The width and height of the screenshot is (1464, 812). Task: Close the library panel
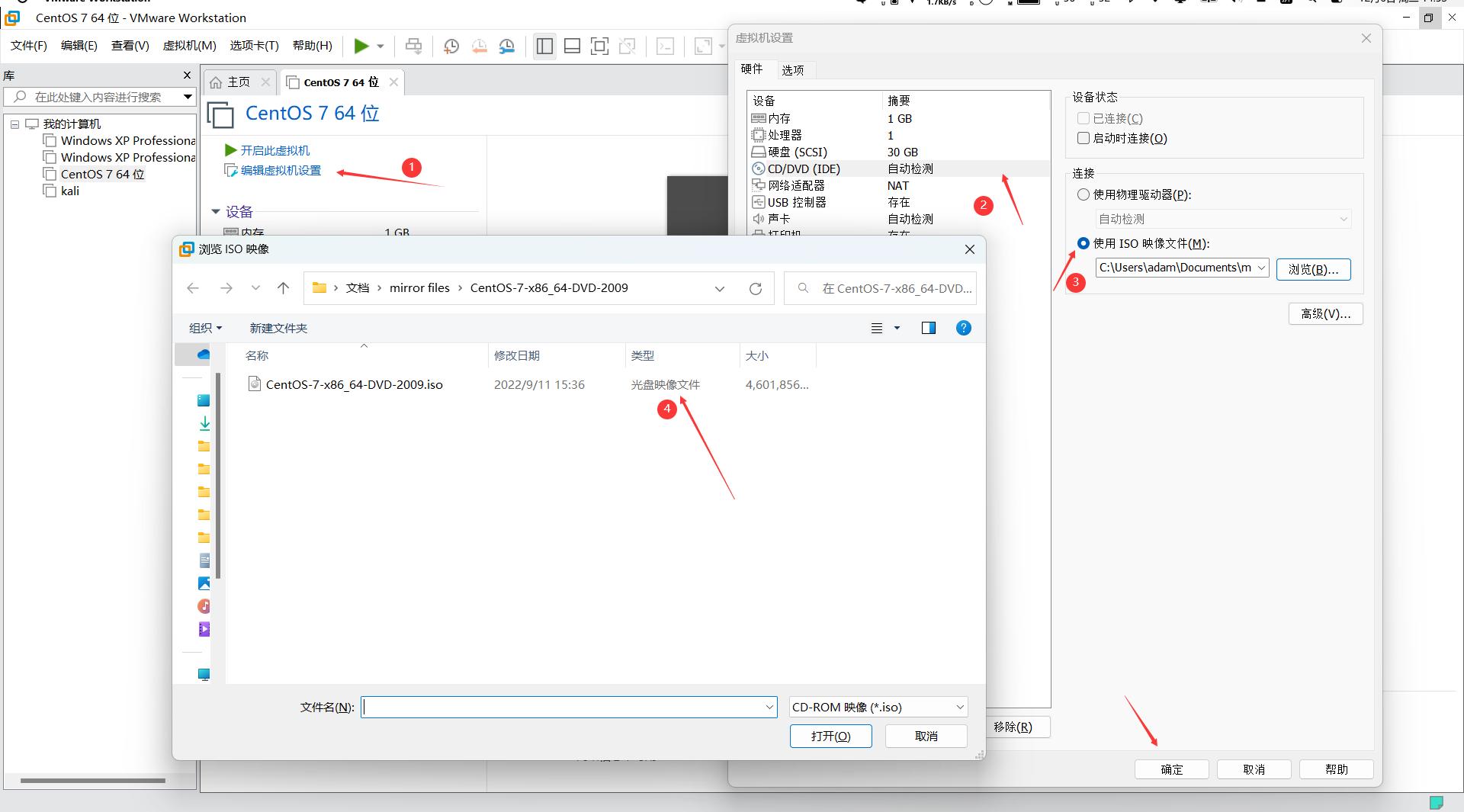click(x=187, y=75)
